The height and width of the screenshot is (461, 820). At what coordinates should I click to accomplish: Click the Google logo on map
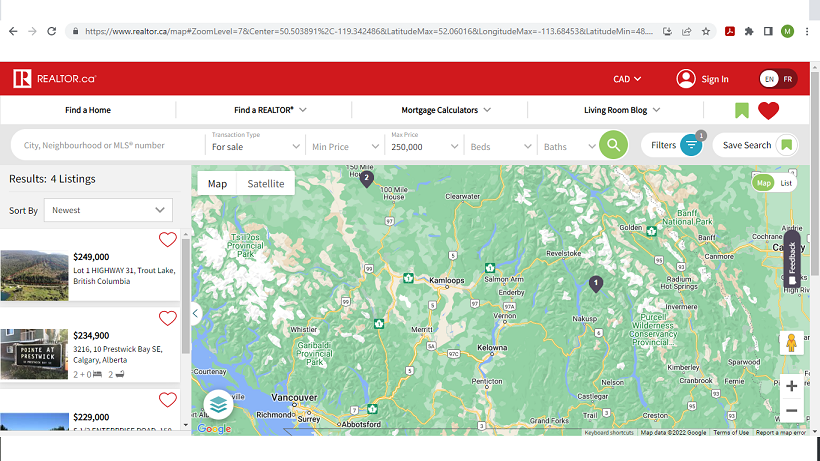coord(214,429)
